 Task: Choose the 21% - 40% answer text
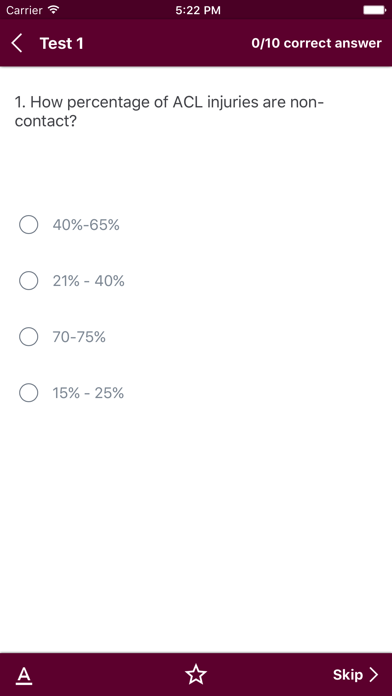[x=88, y=281]
